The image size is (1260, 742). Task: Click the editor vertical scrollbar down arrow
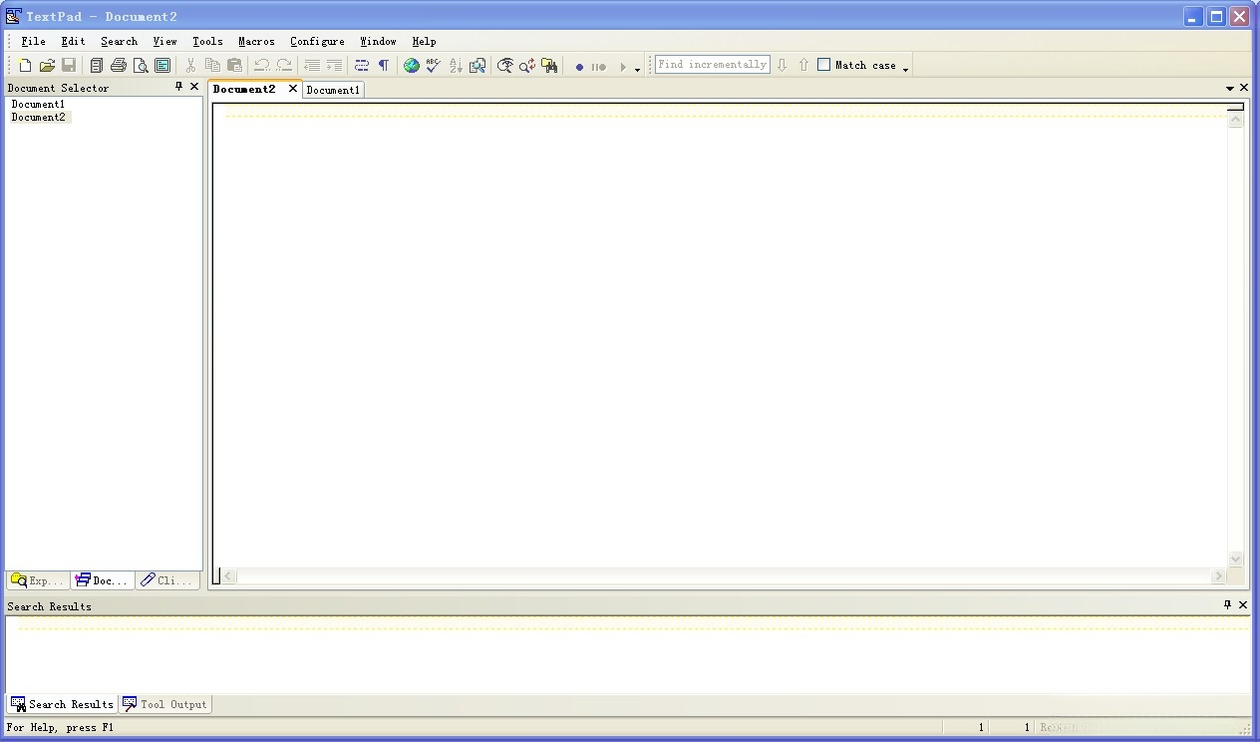1236,559
